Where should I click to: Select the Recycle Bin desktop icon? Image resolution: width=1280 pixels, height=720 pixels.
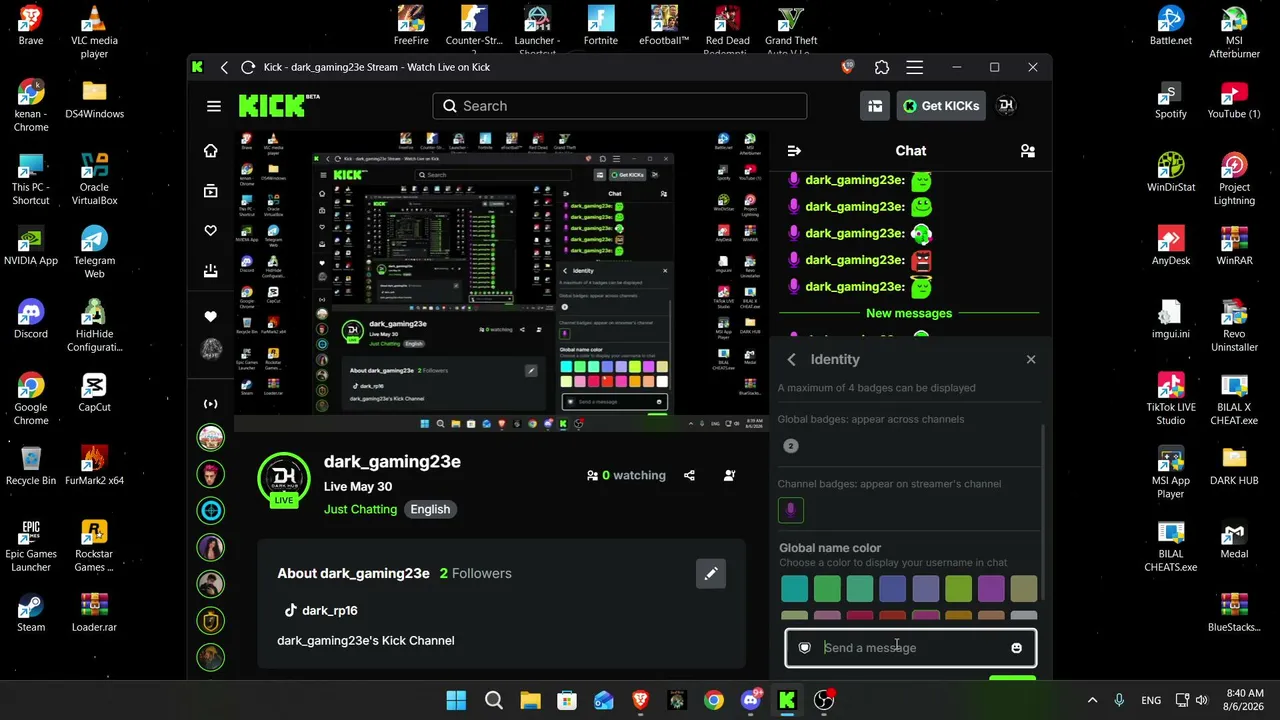point(31,466)
